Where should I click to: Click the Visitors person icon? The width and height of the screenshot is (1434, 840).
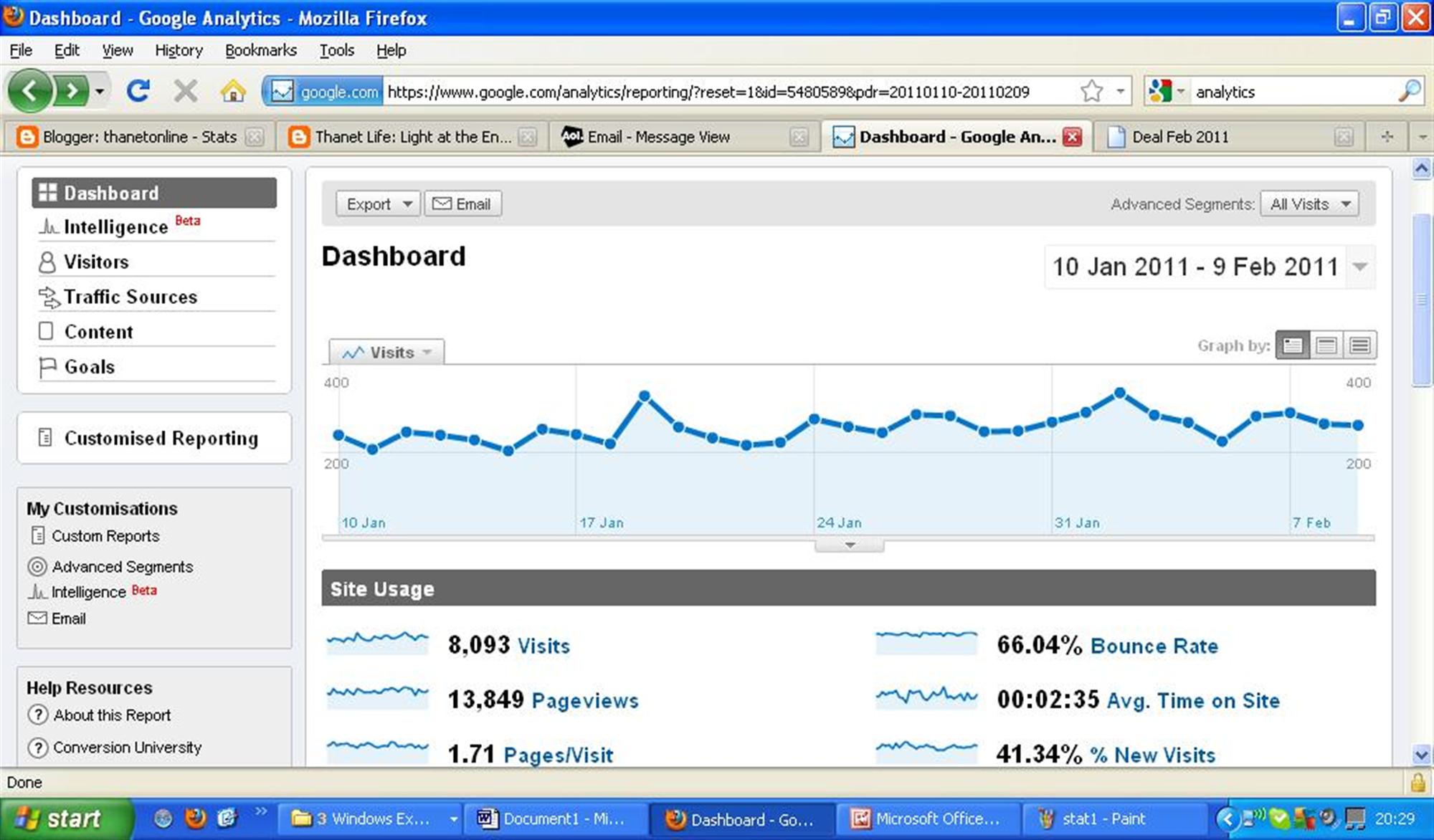[x=47, y=262]
